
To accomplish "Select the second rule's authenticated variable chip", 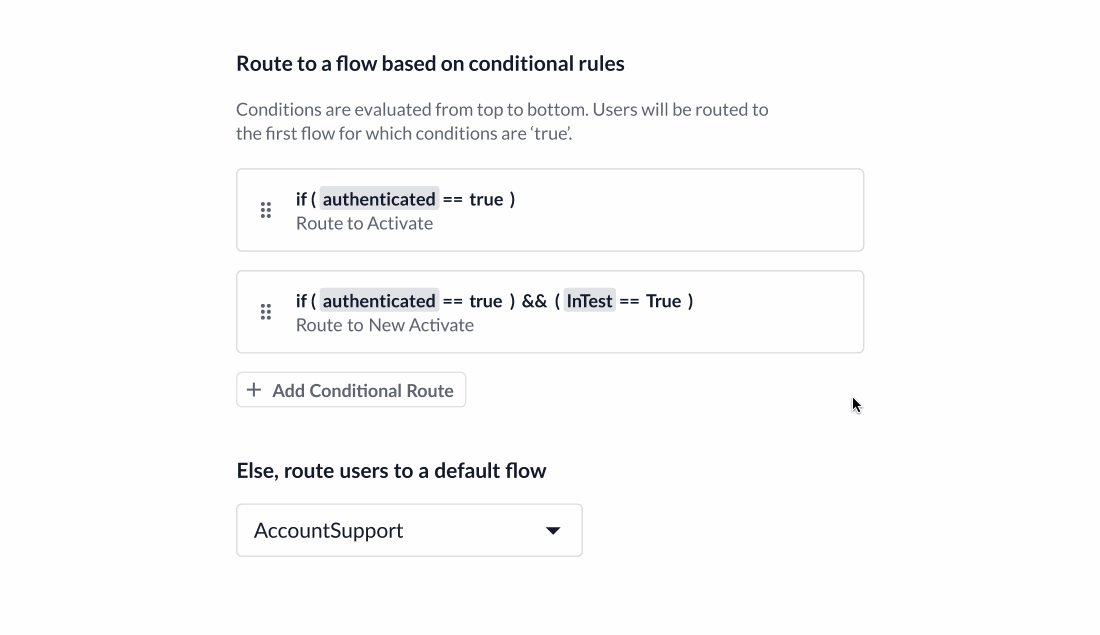I will 379,301.
